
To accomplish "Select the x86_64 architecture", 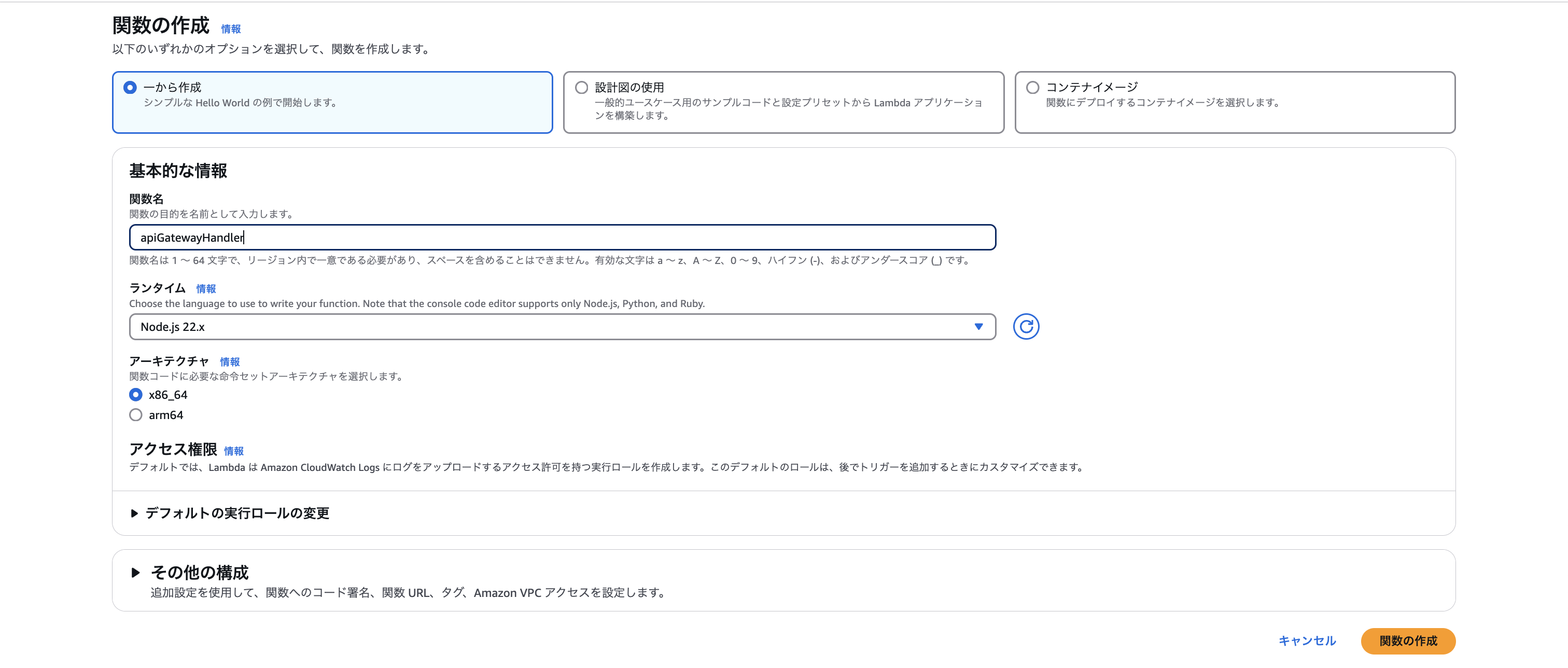I will coord(135,395).
